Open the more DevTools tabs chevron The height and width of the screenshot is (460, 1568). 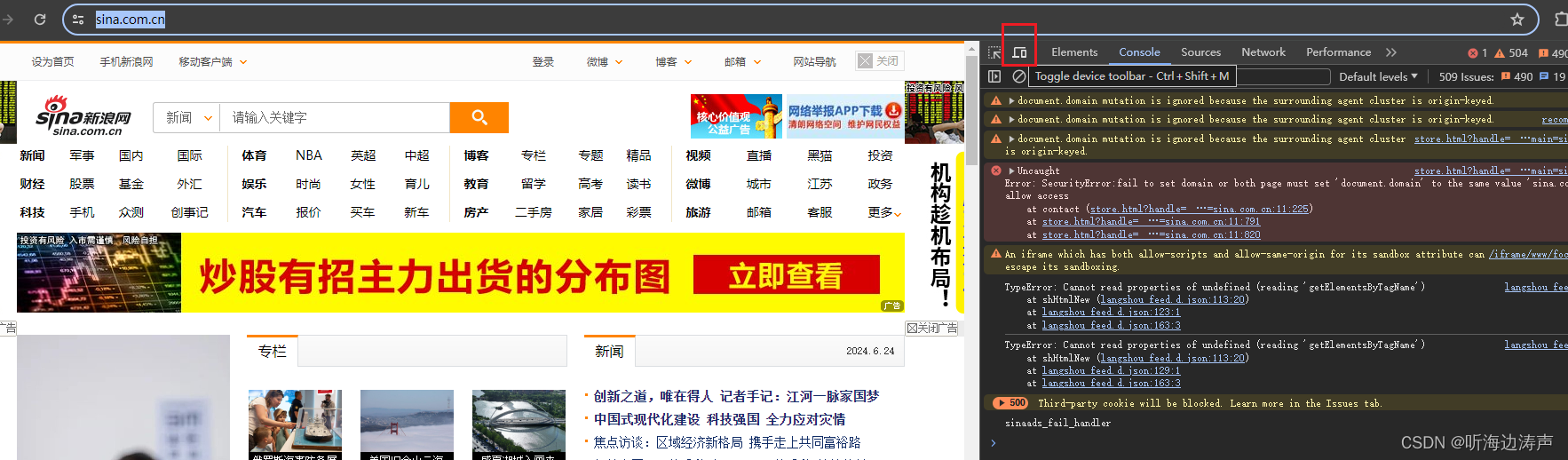1391,52
